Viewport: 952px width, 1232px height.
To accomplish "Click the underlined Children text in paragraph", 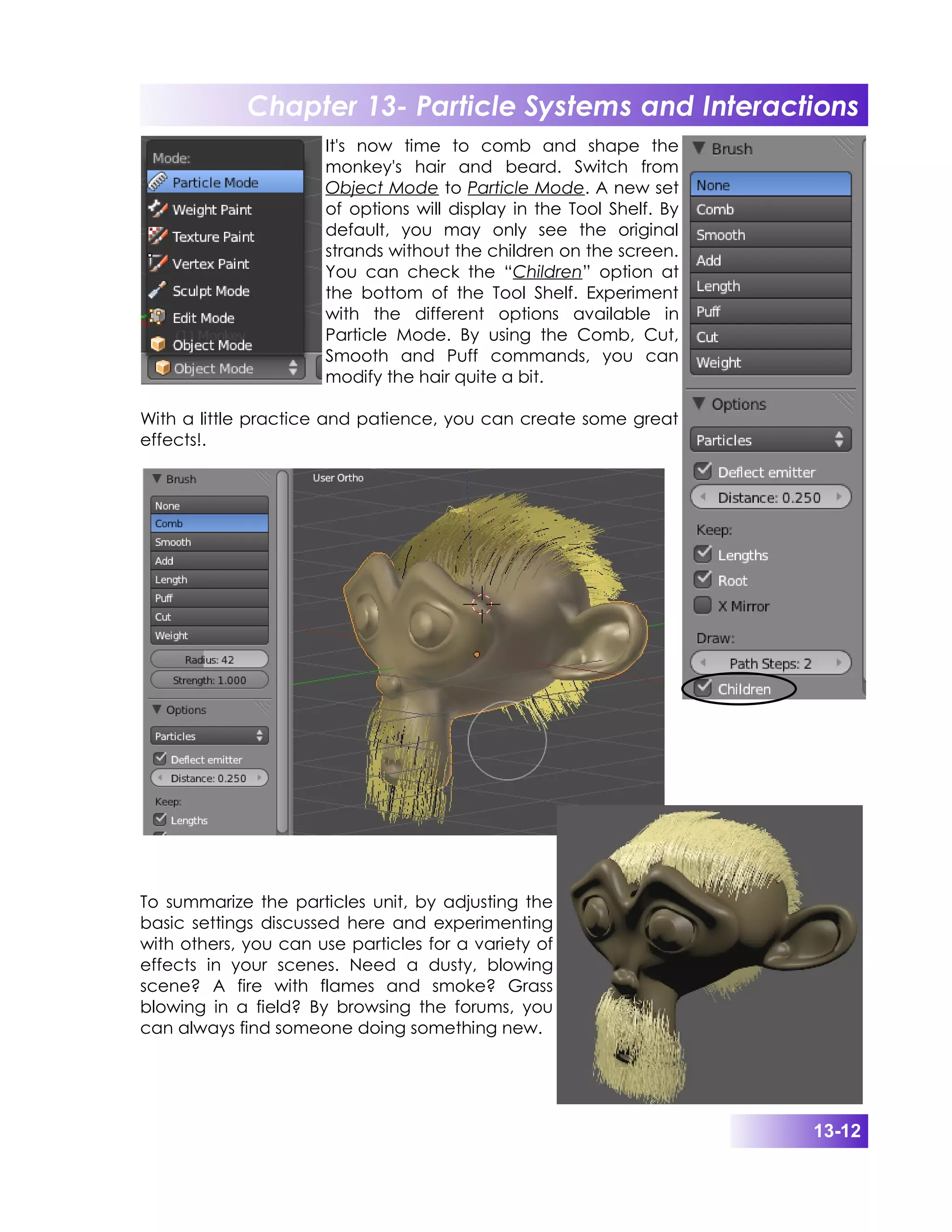I will (x=547, y=272).
